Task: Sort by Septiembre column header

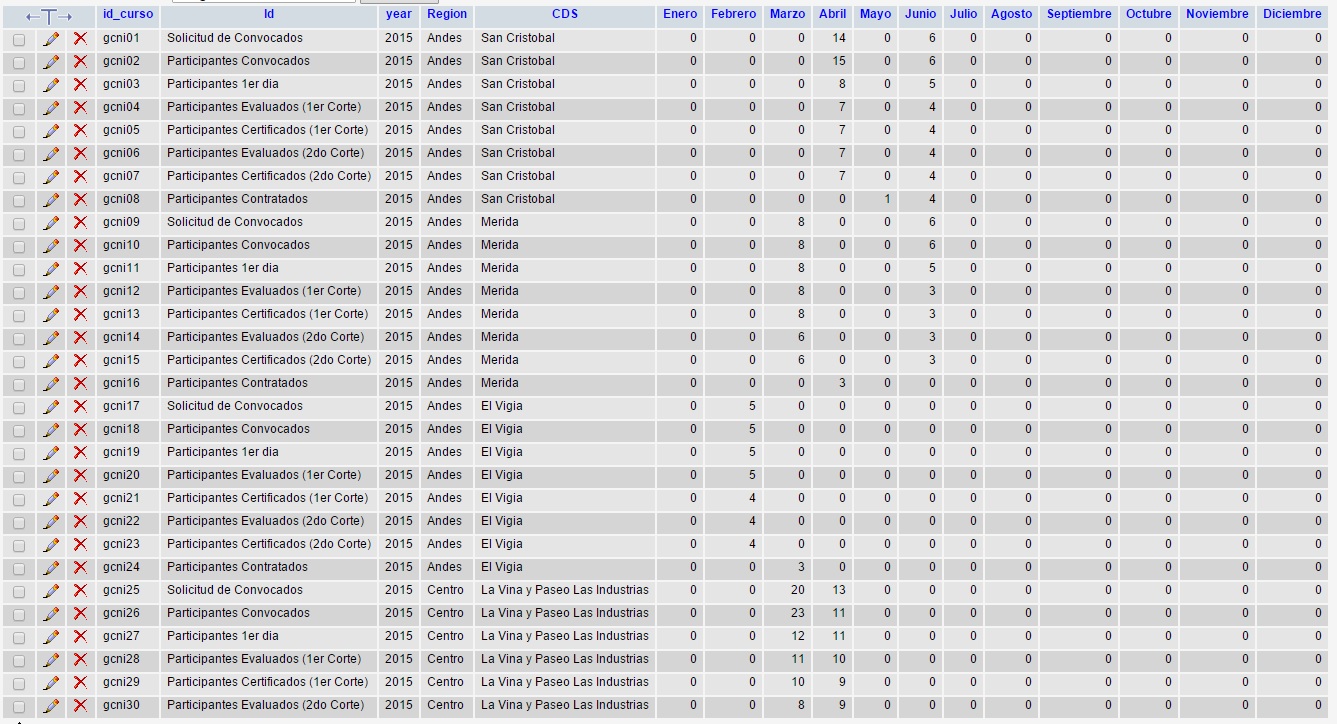Action: pos(1079,14)
